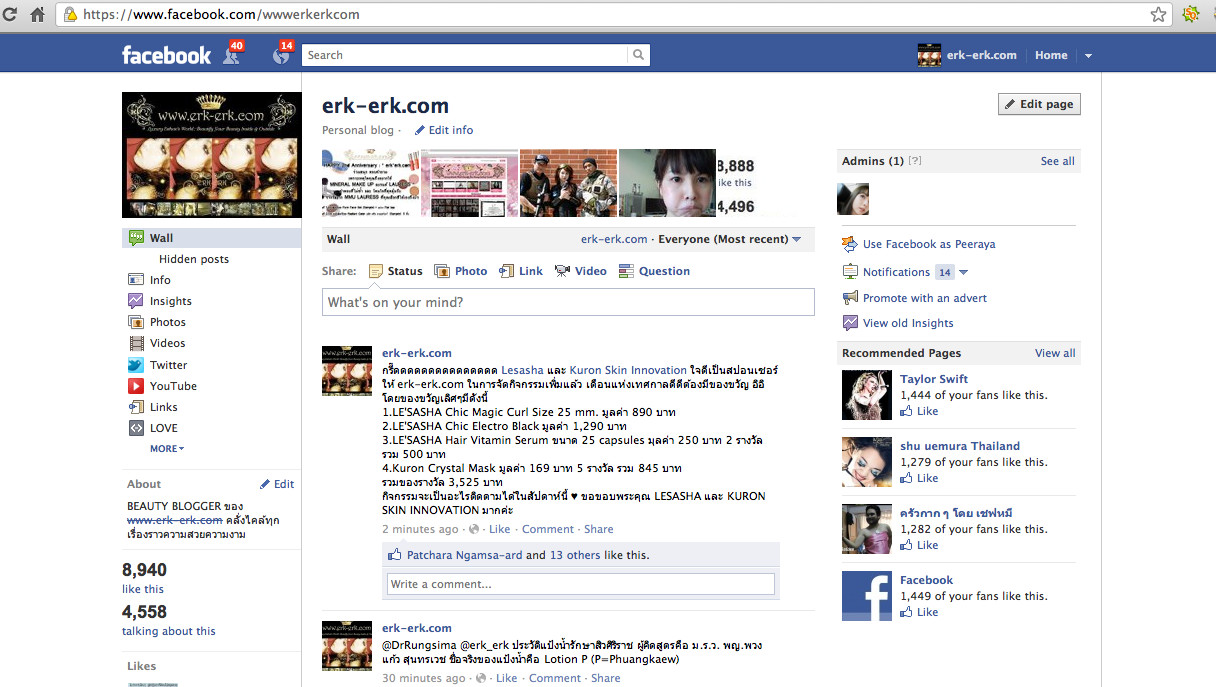Comment on the 2 minutes ago post
The width and height of the screenshot is (1216, 687).
coord(548,529)
